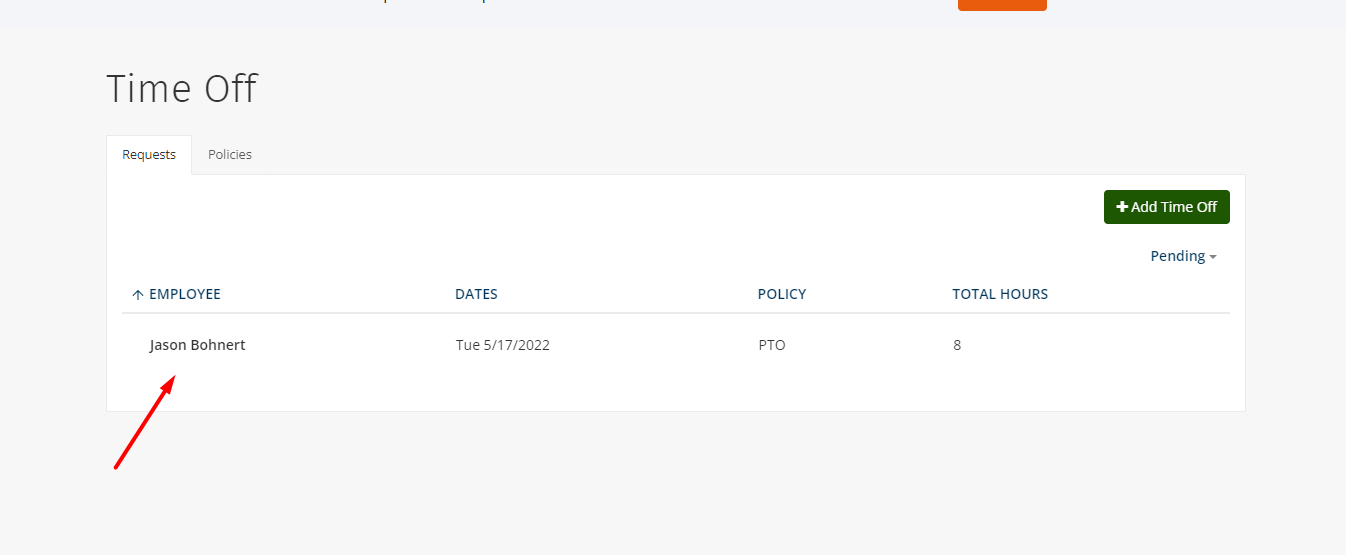1346x555 pixels.
Task: Click the Add Time Off button
Action: tap(1167, 207)
